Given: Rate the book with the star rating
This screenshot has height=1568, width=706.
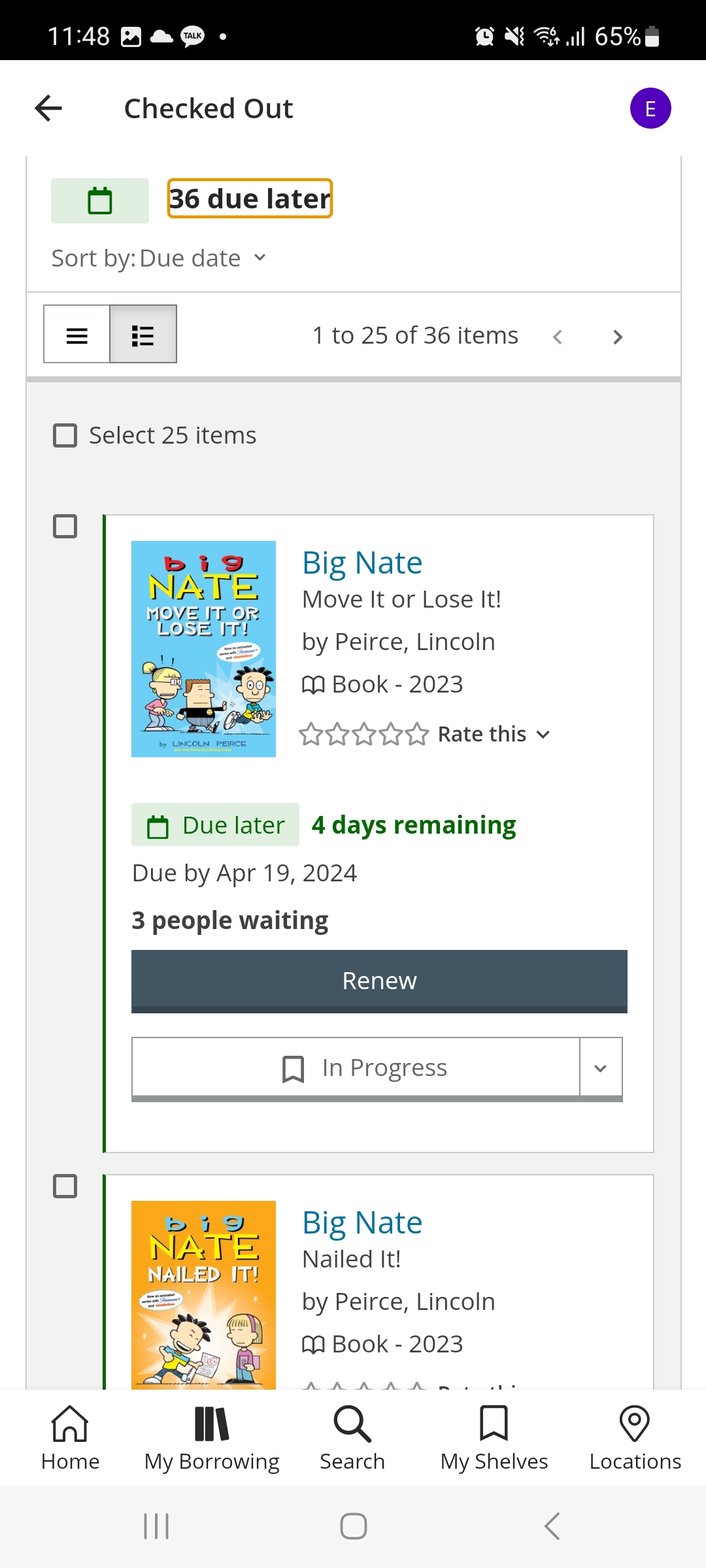Looking at the screenshot, I should pos(364,734).
